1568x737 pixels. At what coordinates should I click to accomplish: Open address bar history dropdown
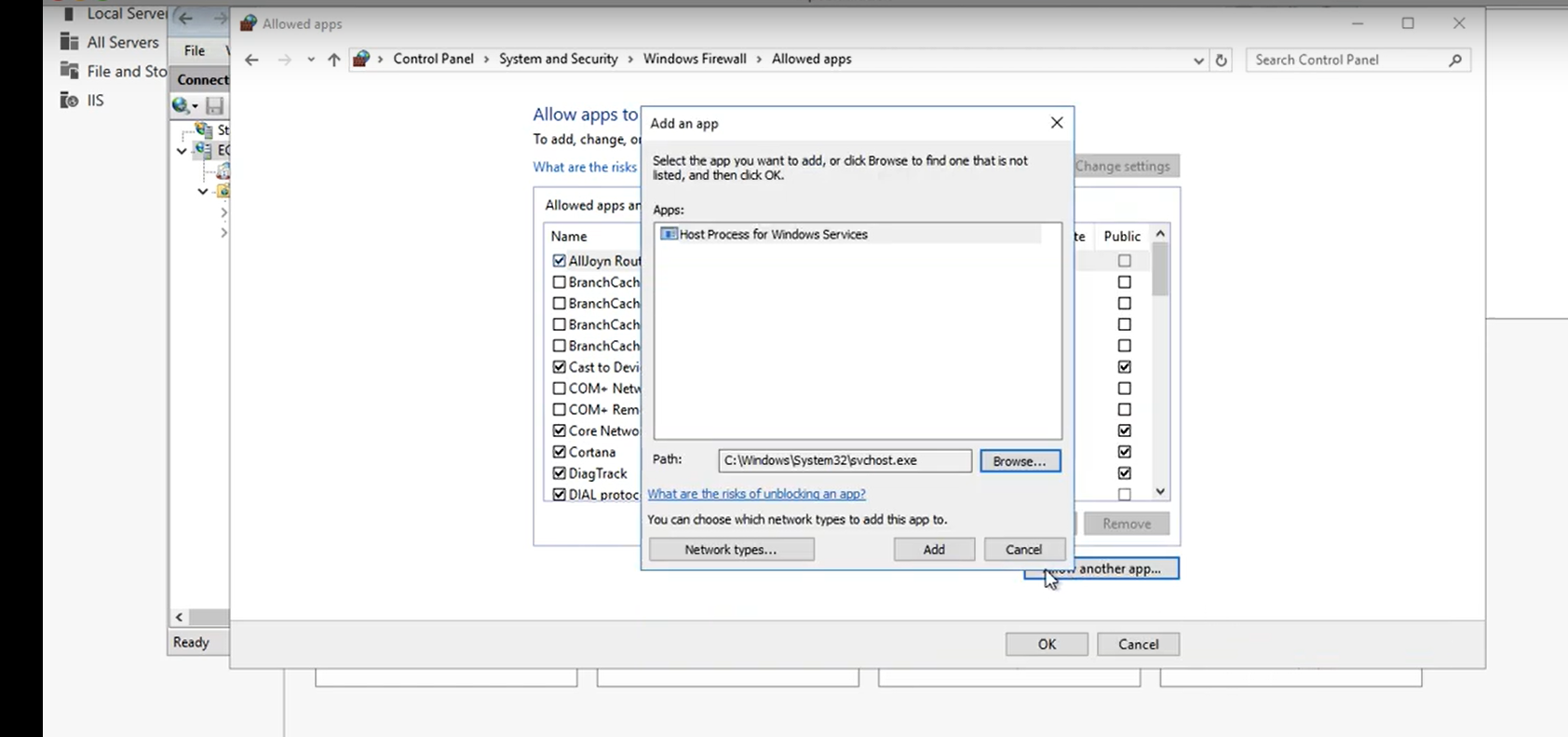[x=1198, y=60]
